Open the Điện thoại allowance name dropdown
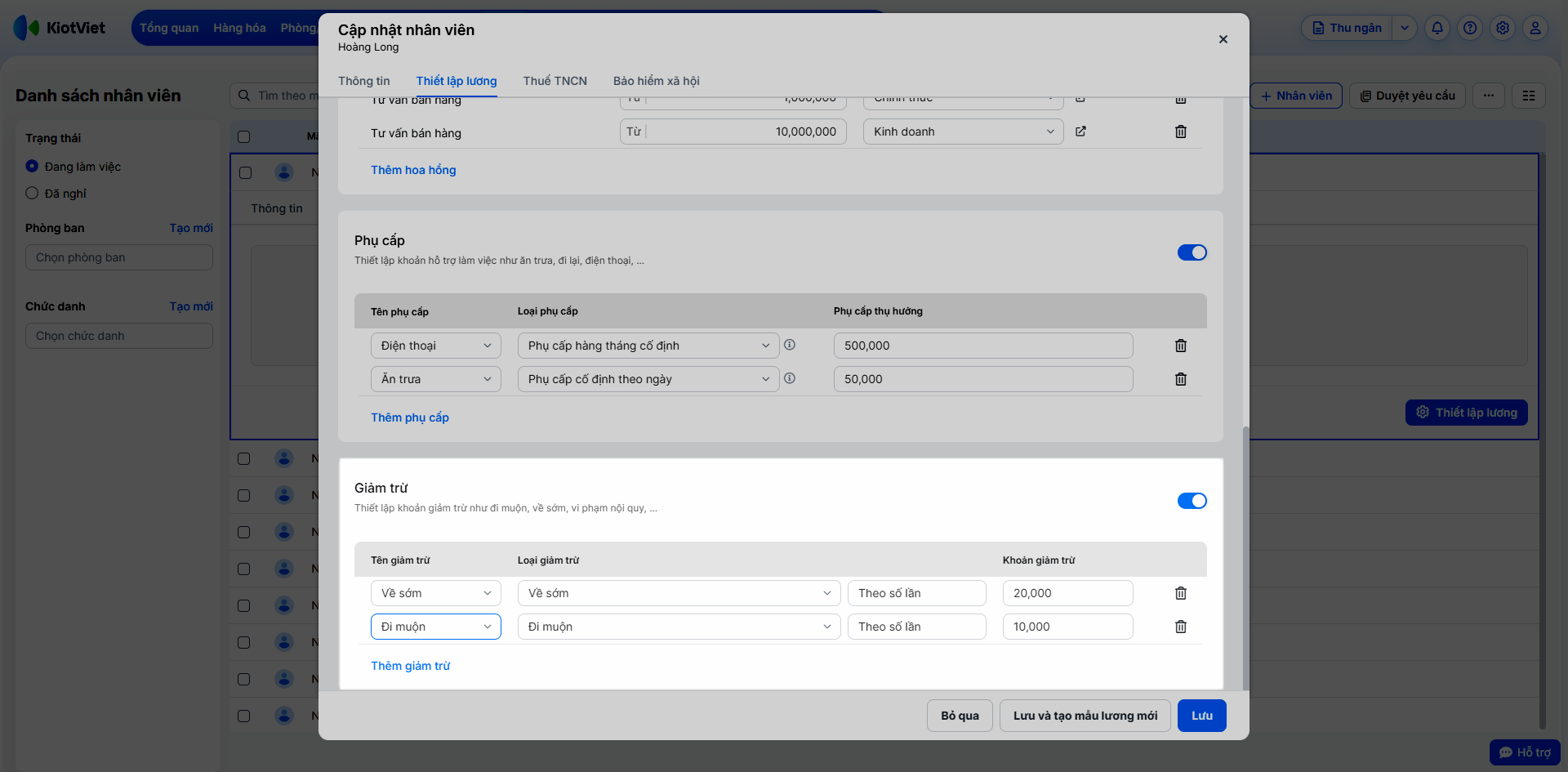Viewport: 1568px width, 772px height. [x=436, y=346]
